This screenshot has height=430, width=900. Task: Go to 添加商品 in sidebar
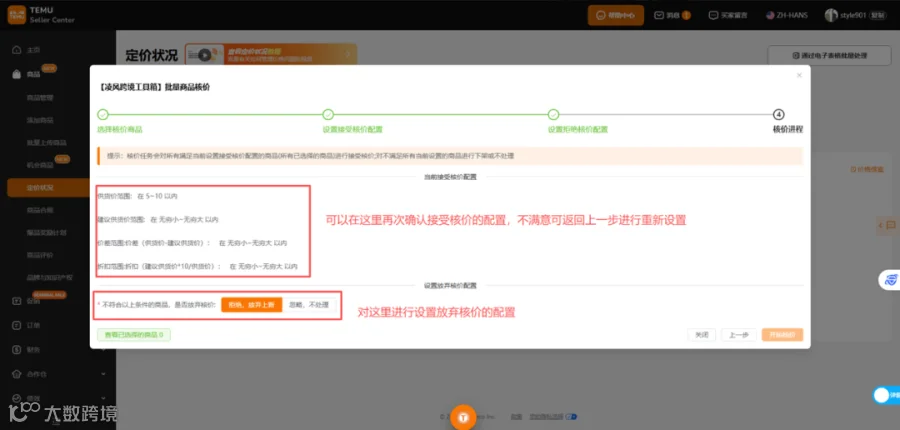[40, 120]
